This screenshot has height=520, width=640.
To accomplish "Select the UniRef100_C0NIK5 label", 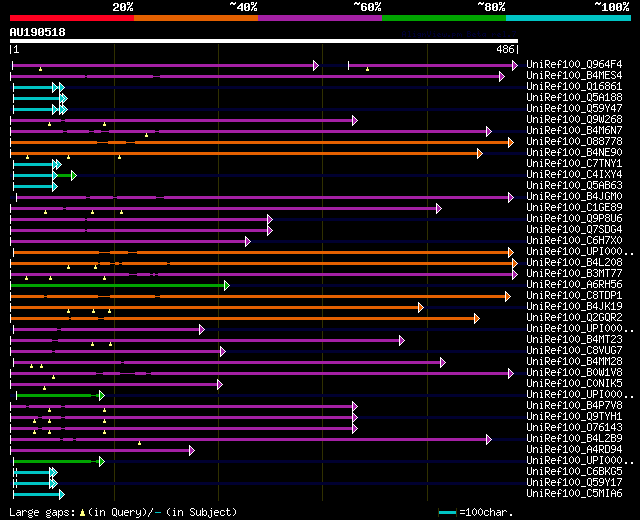I will click(x=574, y=384).
